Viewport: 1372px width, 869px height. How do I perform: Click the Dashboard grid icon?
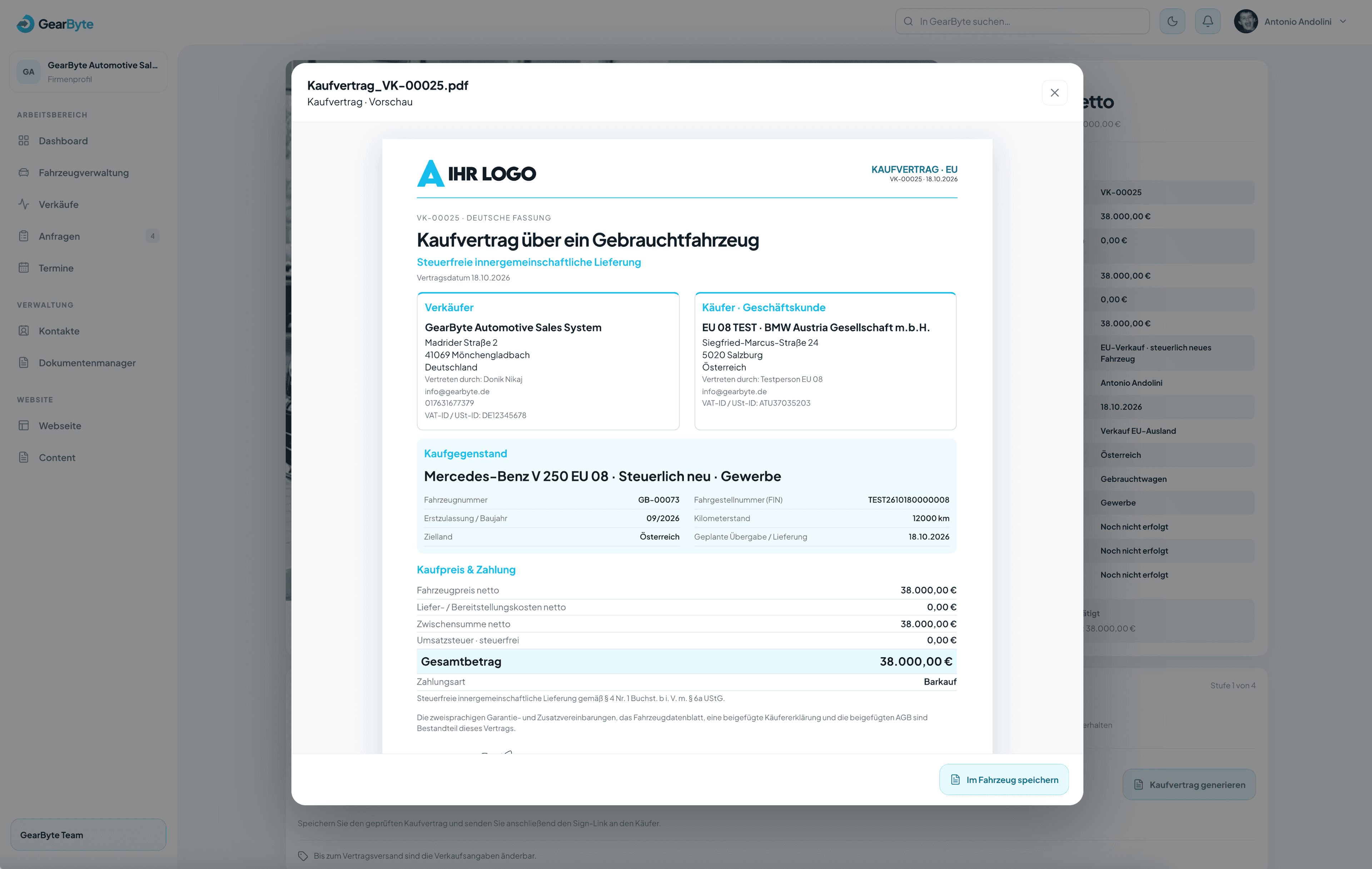(x=23, y=141)
